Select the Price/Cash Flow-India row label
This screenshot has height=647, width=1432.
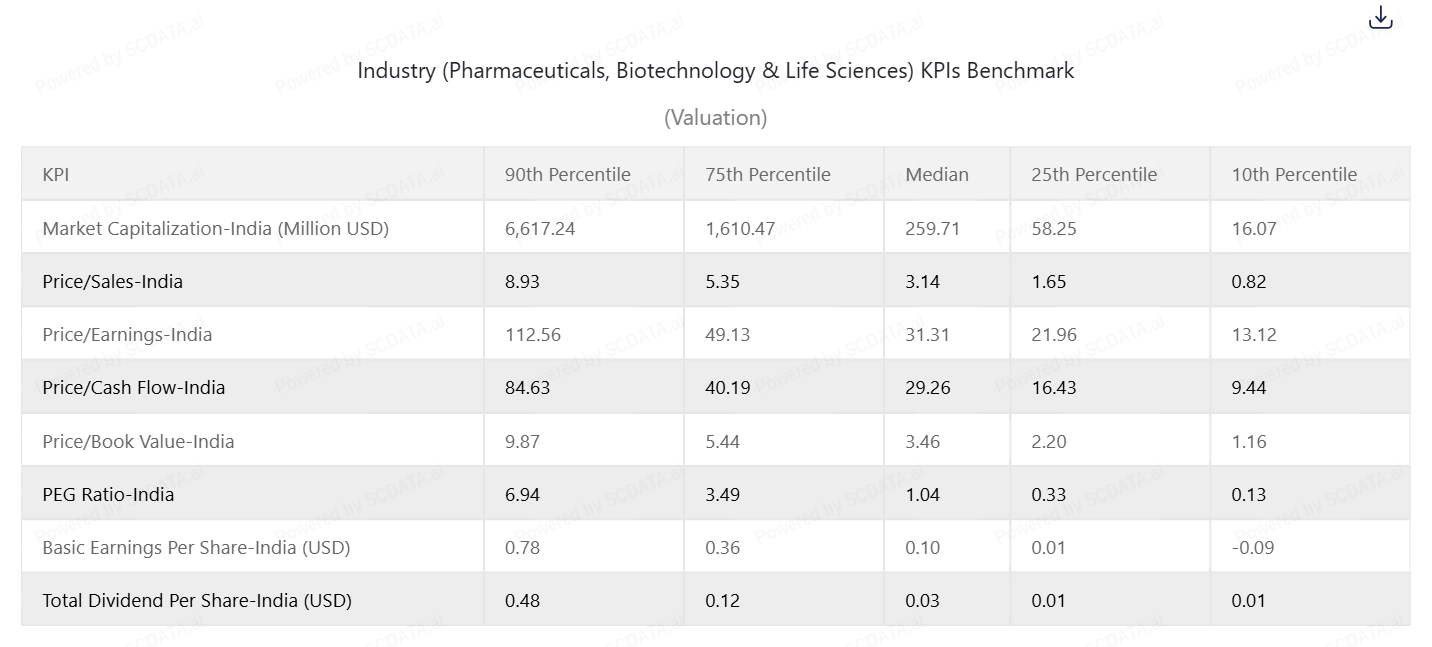(133, 387)
